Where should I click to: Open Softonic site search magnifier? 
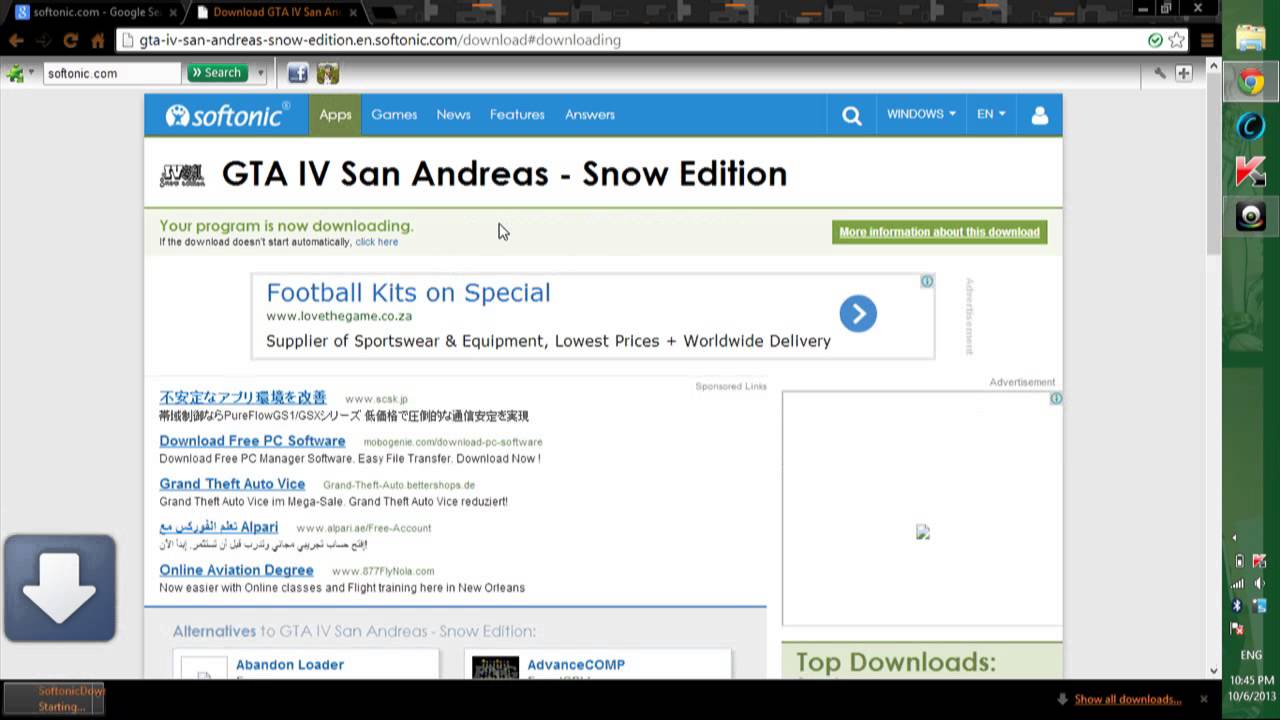852,115
